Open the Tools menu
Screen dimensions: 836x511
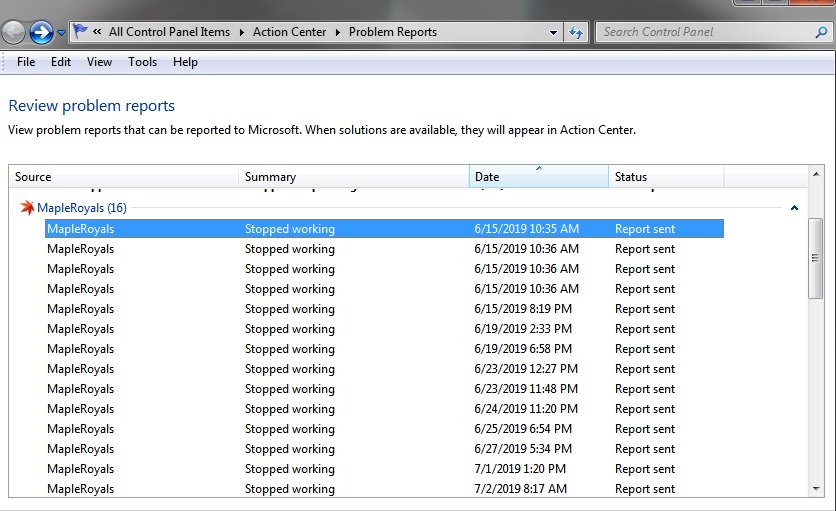pyautogui.click(x=142, y=62)
